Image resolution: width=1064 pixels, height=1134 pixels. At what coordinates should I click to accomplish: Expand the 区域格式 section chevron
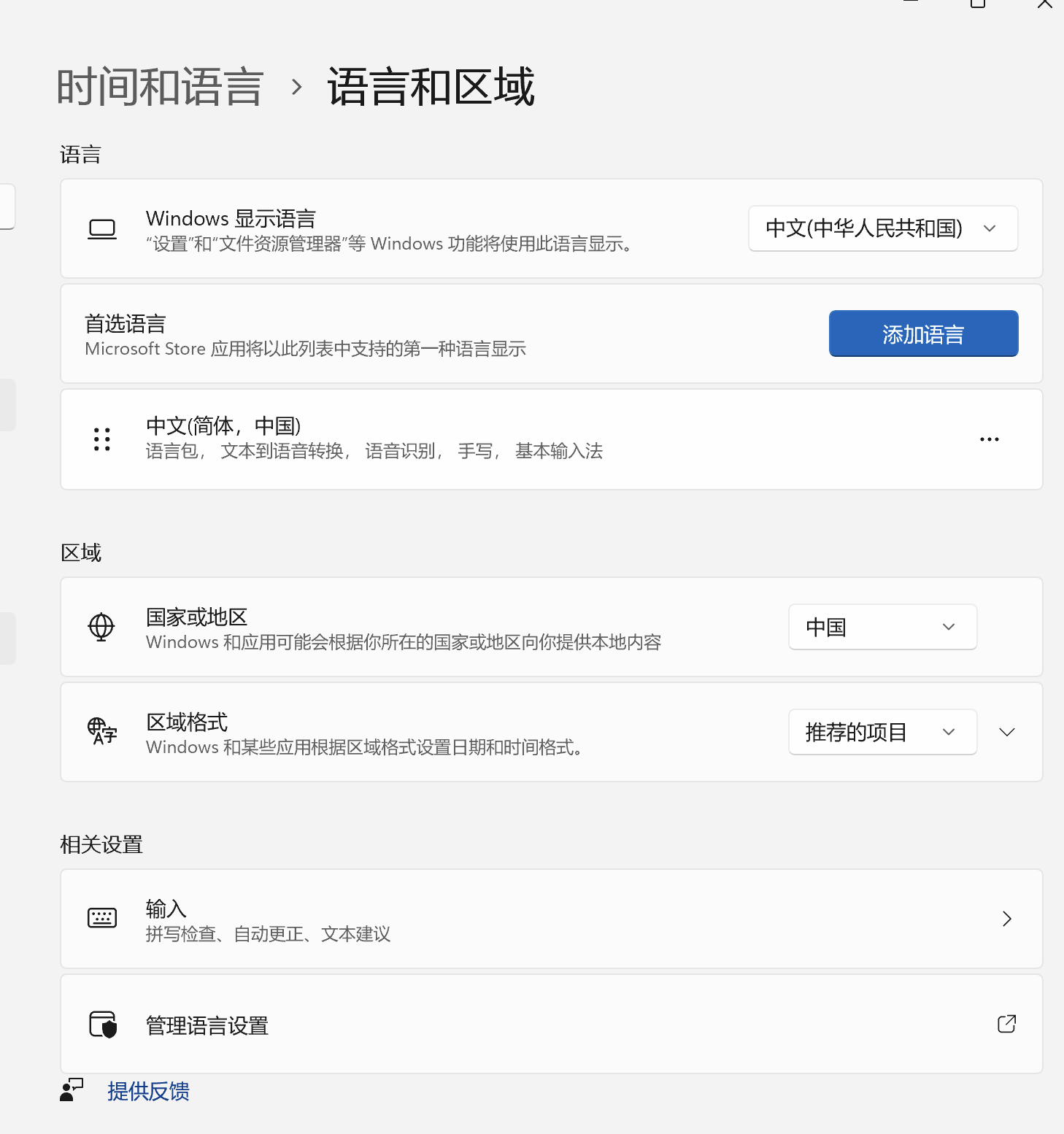click(1007, 732)
